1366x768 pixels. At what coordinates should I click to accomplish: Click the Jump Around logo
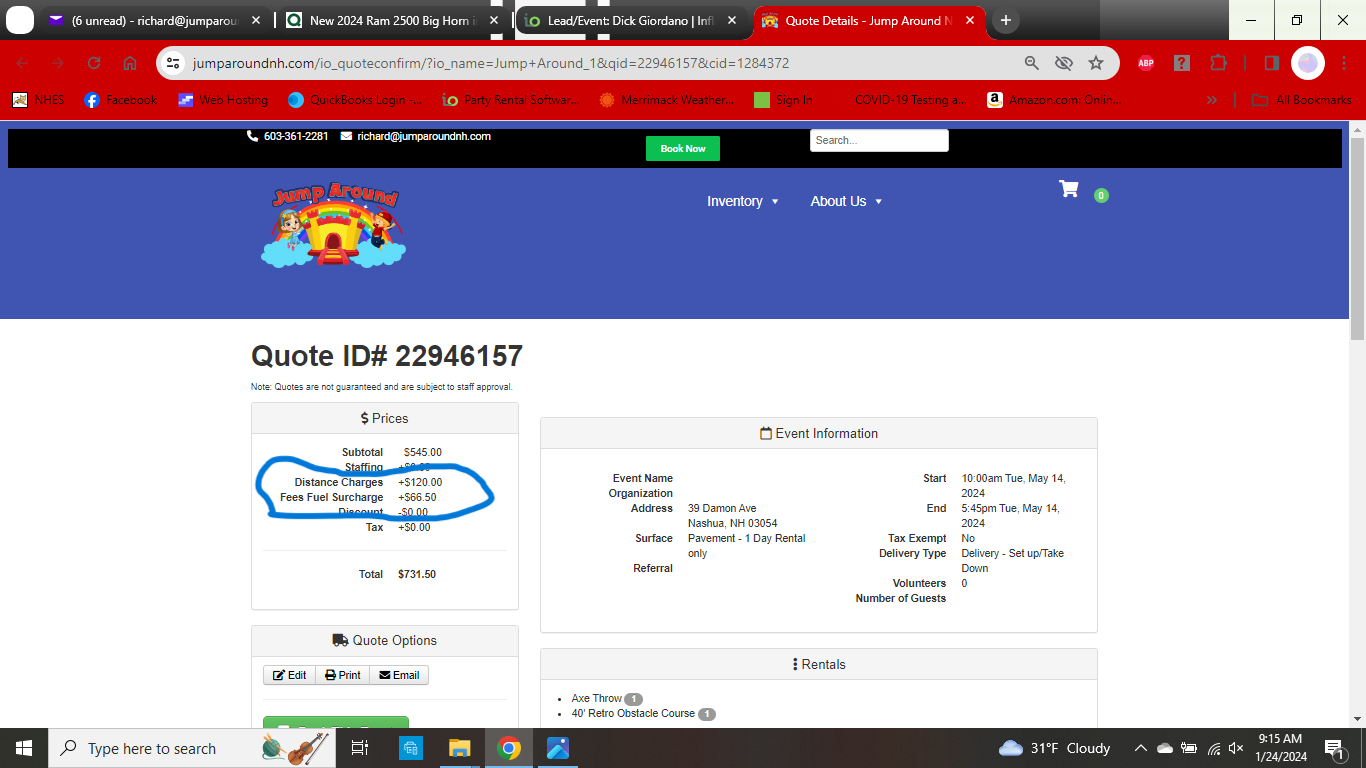(x=333, y=226)
